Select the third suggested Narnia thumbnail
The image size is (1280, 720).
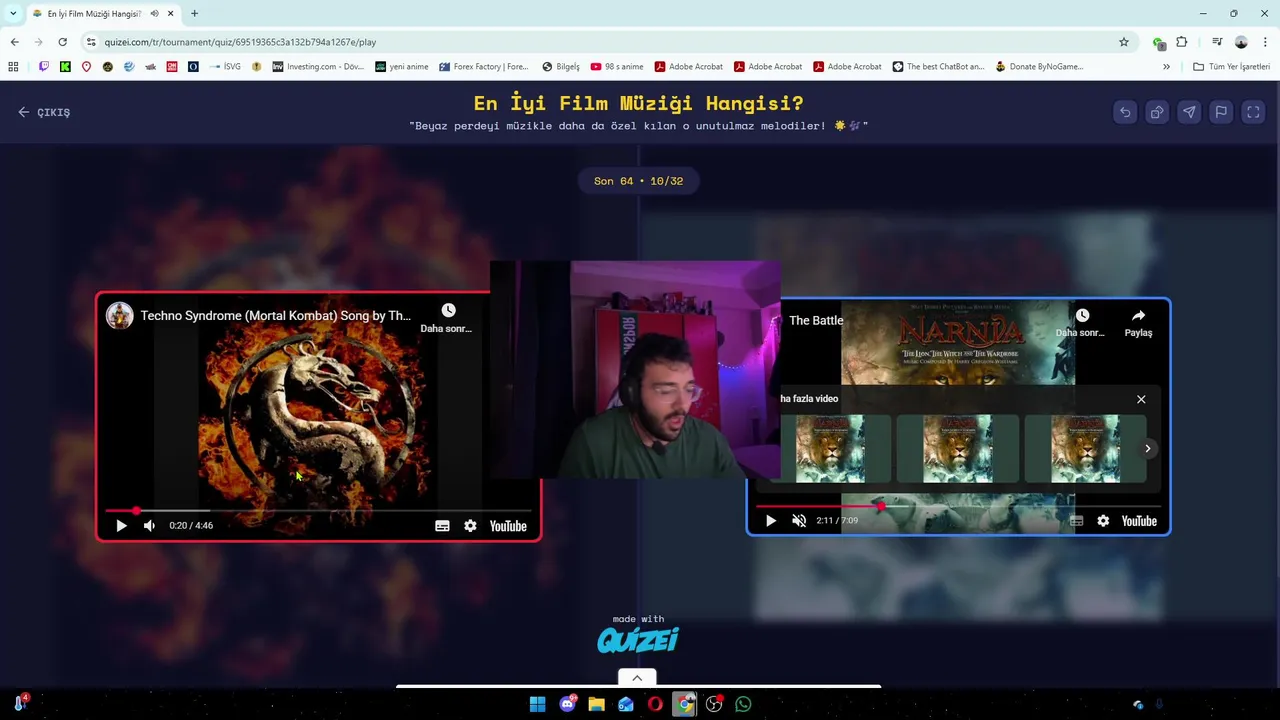[x=1086, y=449]
